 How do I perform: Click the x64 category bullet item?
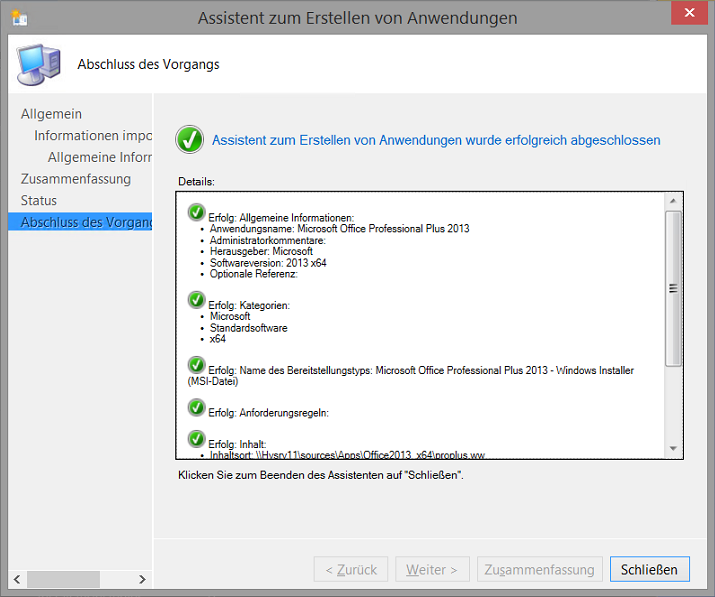coord(218,339)
